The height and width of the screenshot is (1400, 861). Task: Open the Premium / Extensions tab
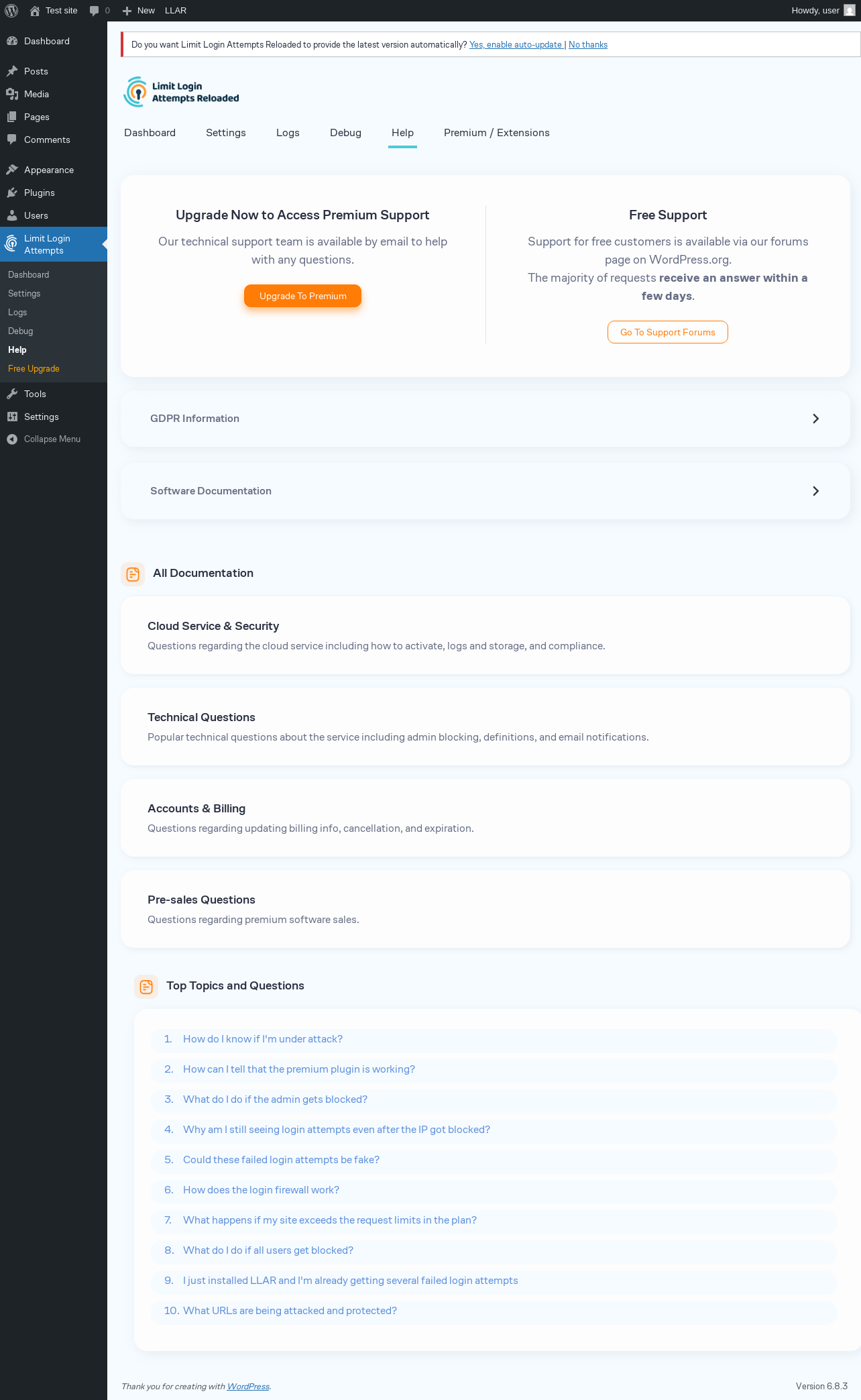click(x=497, y=133)
